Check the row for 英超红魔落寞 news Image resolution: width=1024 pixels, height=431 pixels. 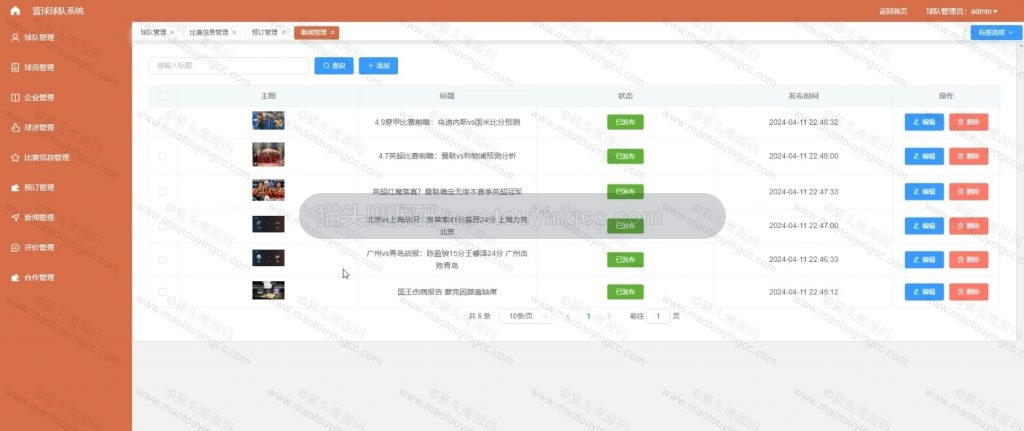click(x=163, y=192)
